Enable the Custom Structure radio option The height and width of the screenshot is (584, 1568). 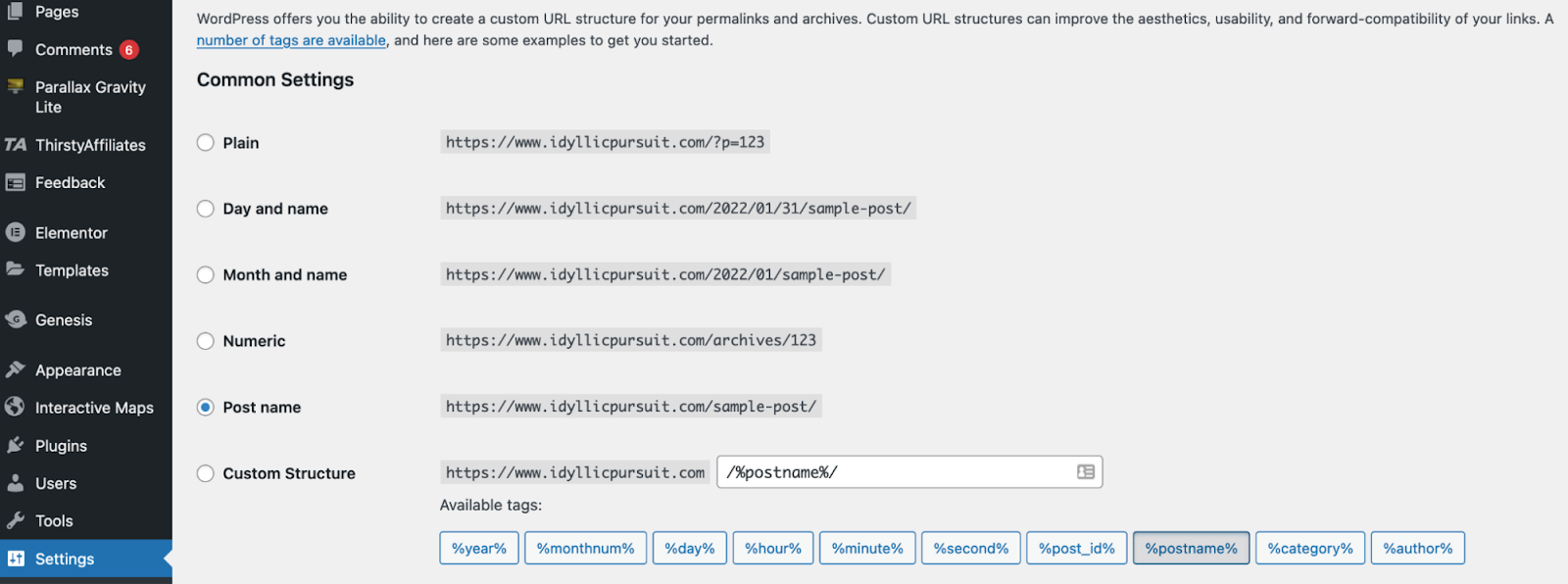(x=206, y=473)
